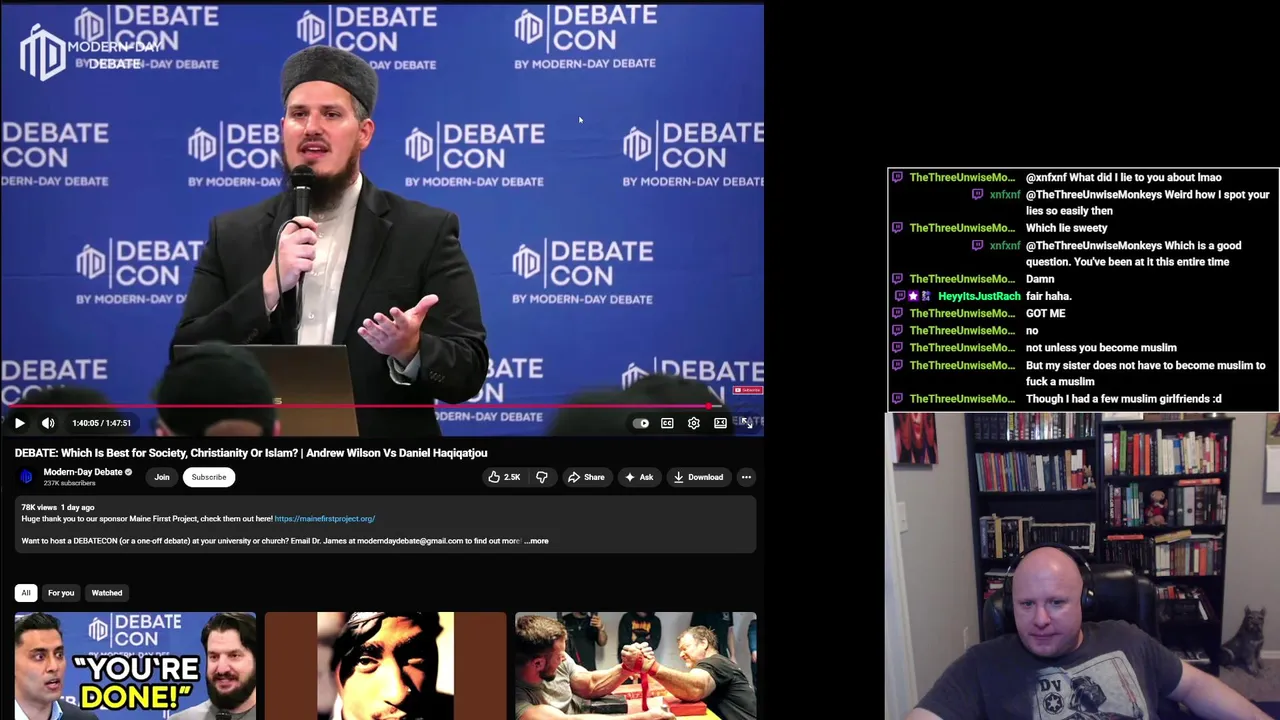Click the verified badge next to channel name
Image resolution: width=1280 pixels, height=720 pixels.
tap(128, 472)
